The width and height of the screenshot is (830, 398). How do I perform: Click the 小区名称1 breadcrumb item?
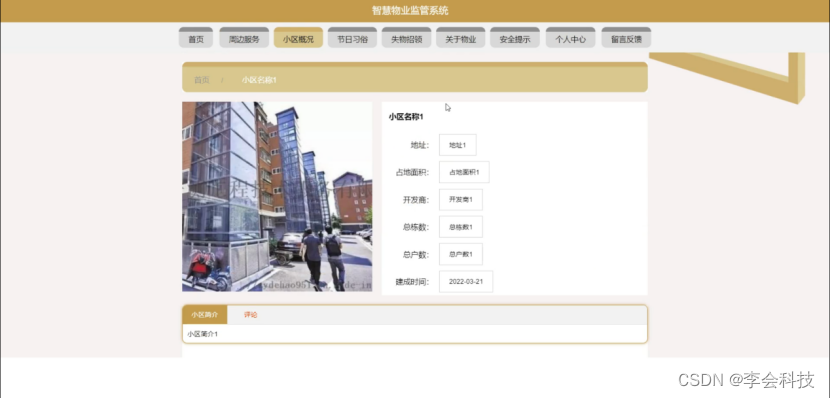[x=259, y=80]
